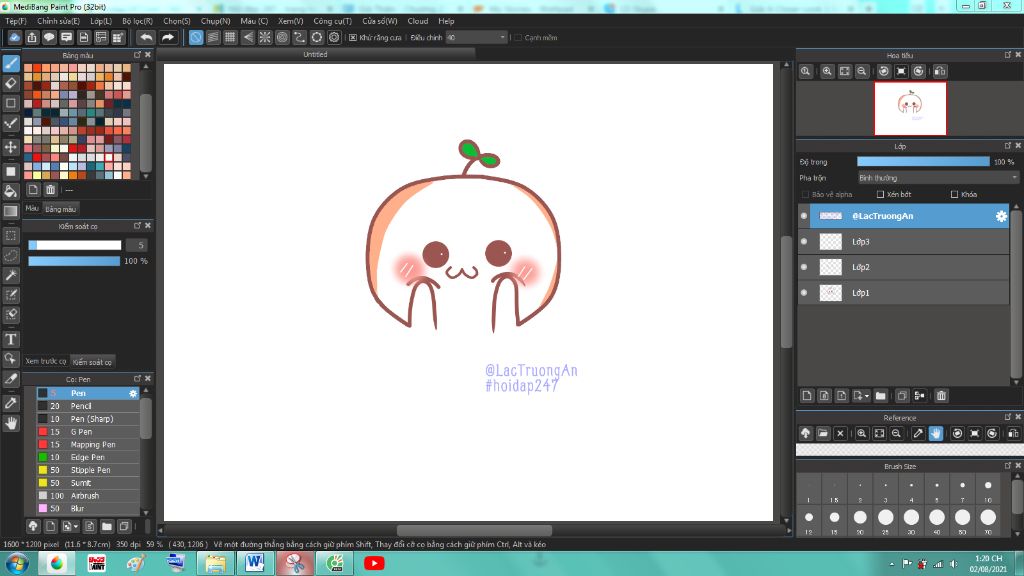Enable radial snap guide
Viewport: 1024px width, 576px height.
click(x=264, y=37)
